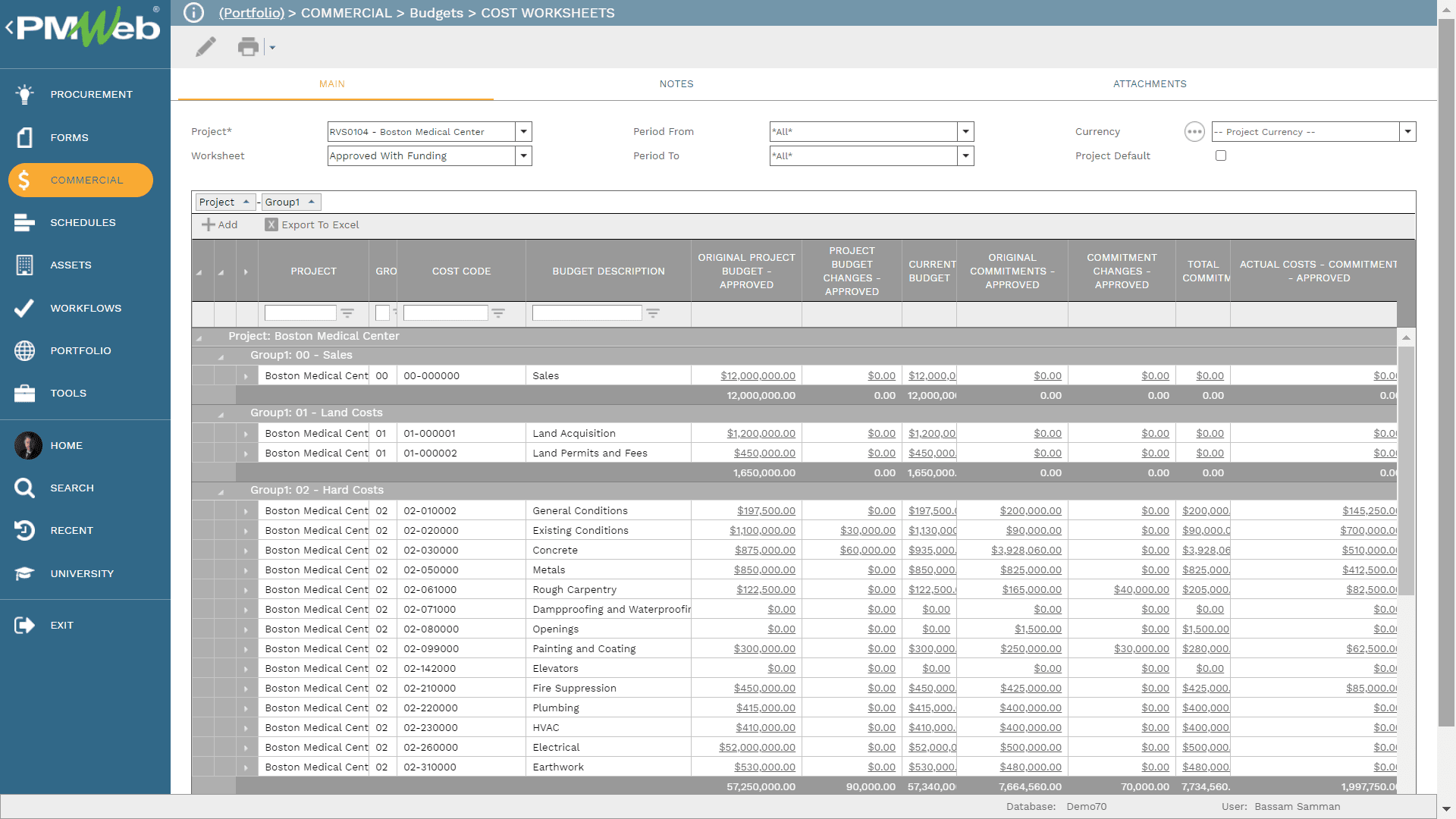Open the Period To dropdown
The width and height of the screenshot is (1456, 819).
965,156
